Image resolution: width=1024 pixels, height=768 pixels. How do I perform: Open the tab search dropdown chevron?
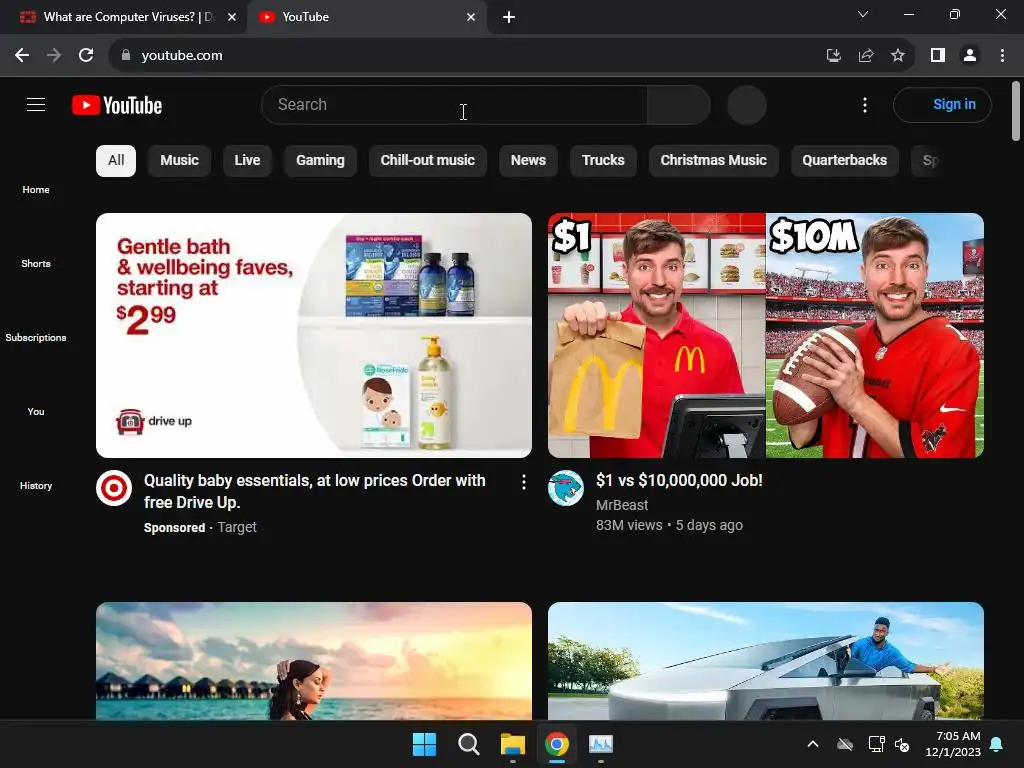[x=863, y=14]
